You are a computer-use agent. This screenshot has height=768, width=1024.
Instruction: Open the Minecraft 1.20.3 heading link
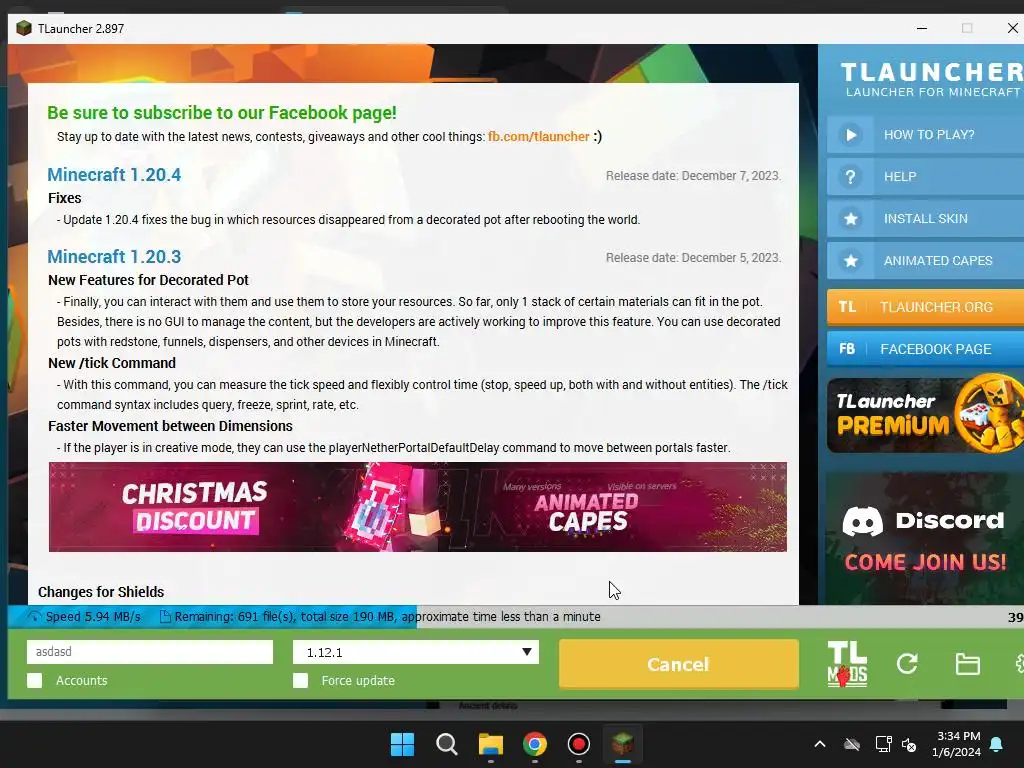pos(114,257)
